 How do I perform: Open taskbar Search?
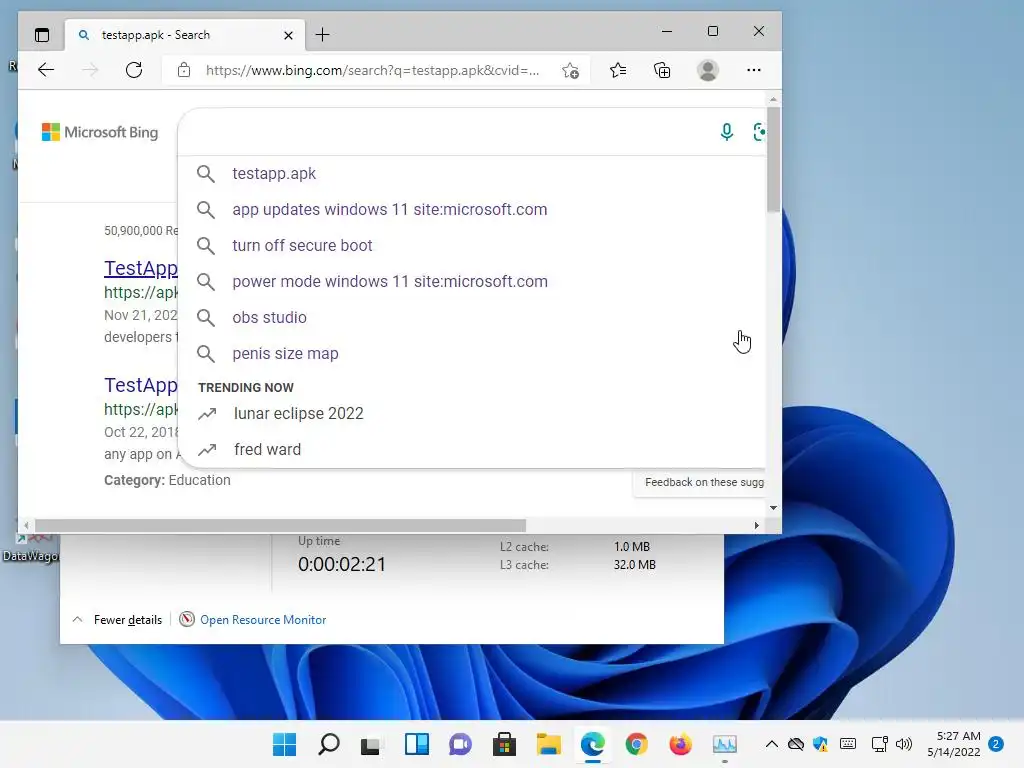[328, 744]
